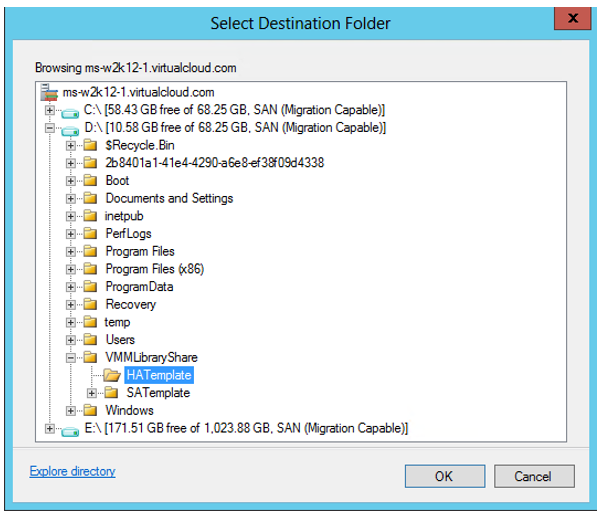Expand the temp folder node
Image resolution: width=604 pixels, height=515 pixels.
click(x=70, y=322)
